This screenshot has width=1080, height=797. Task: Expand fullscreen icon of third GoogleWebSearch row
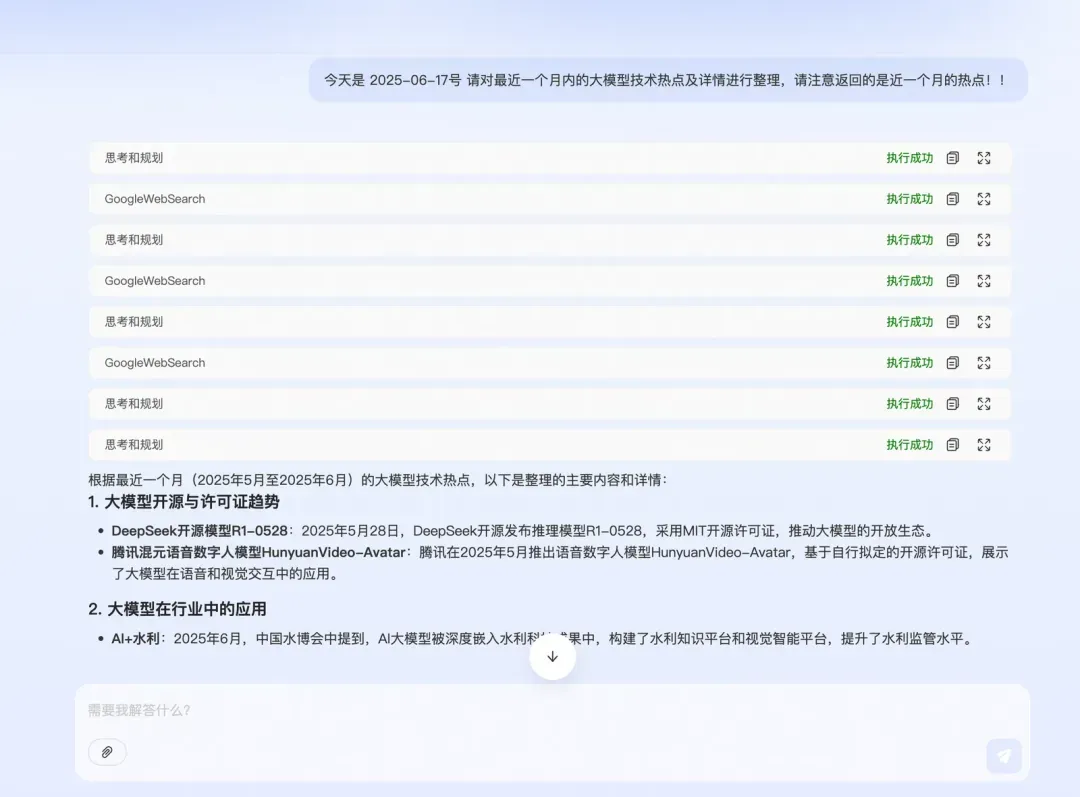point(984,363)
